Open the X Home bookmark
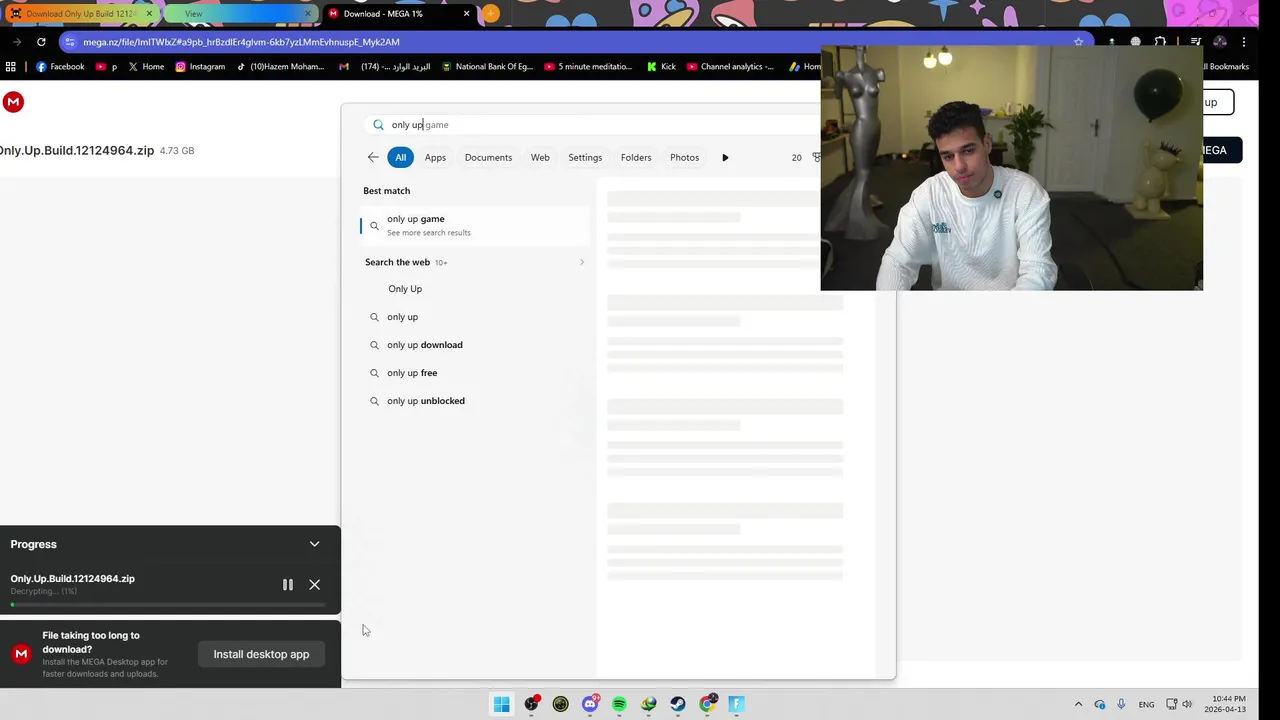The image size is (1280, 720). coord(145,67)
